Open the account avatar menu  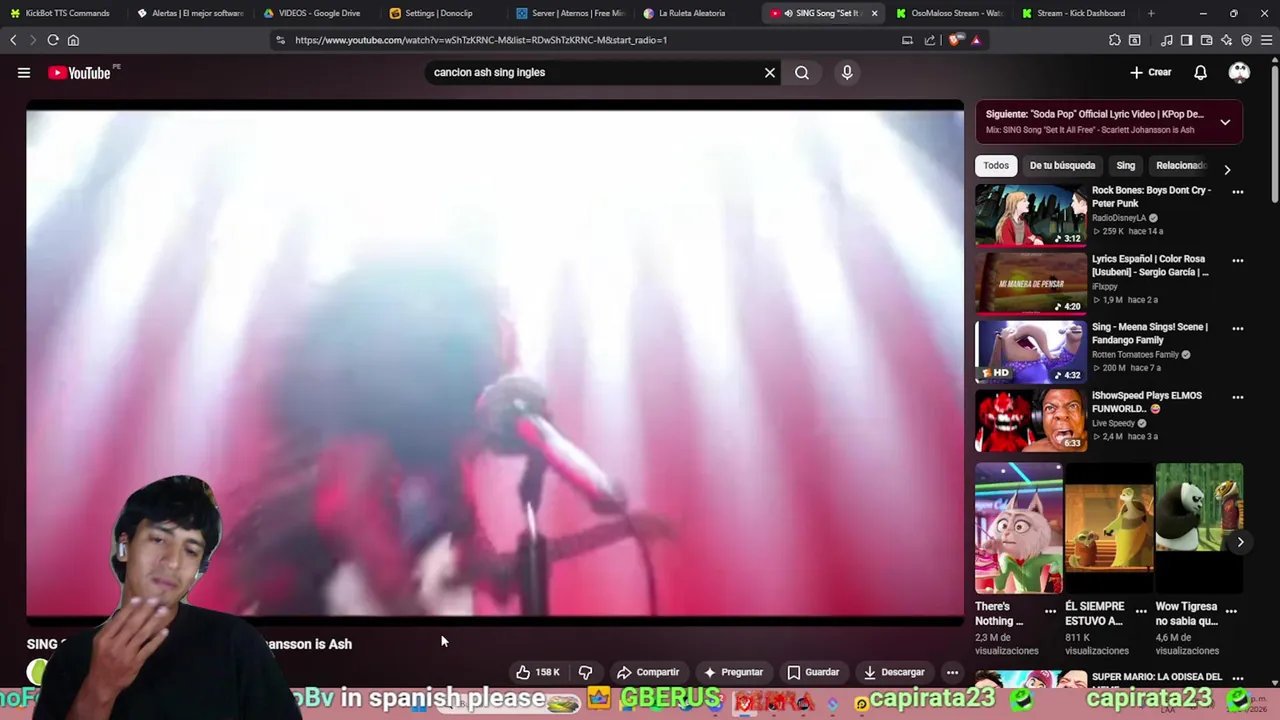[1239, 72]
